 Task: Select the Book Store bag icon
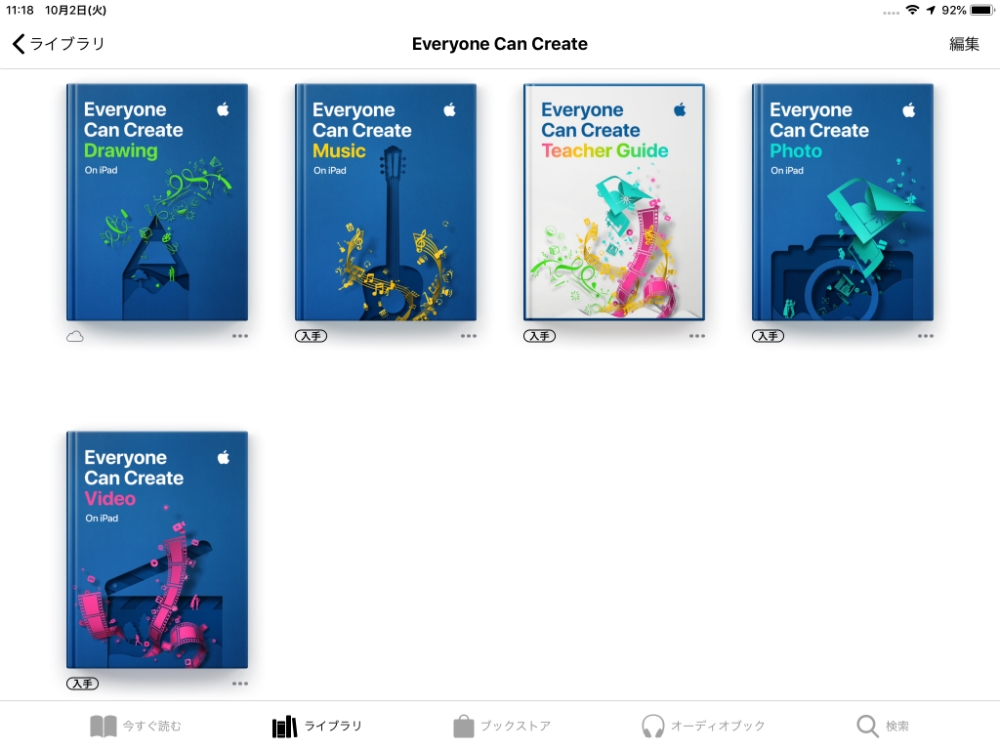pyautogui.click(x=464, y=726)
